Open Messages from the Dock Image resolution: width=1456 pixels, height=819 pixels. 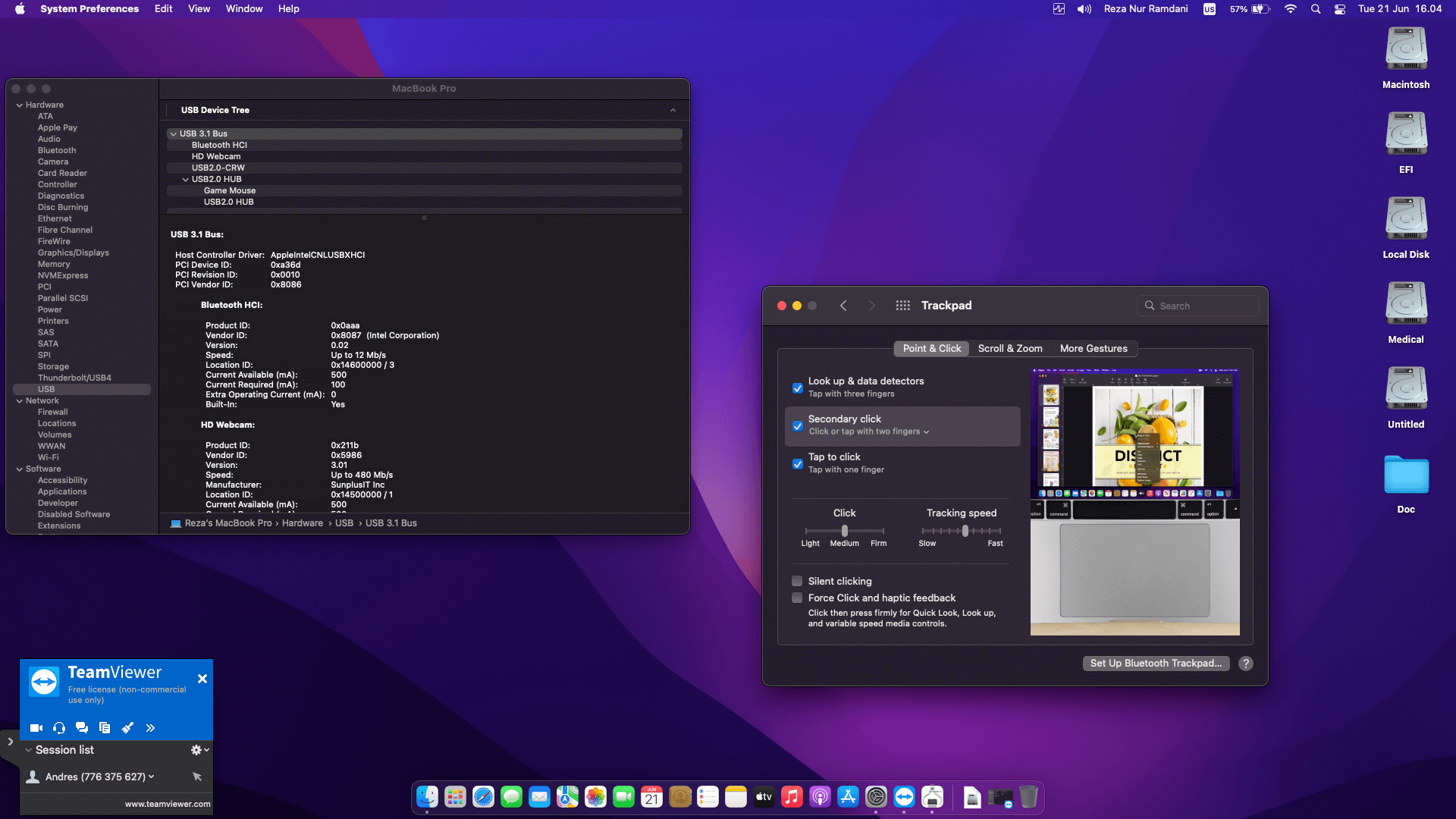512,797
